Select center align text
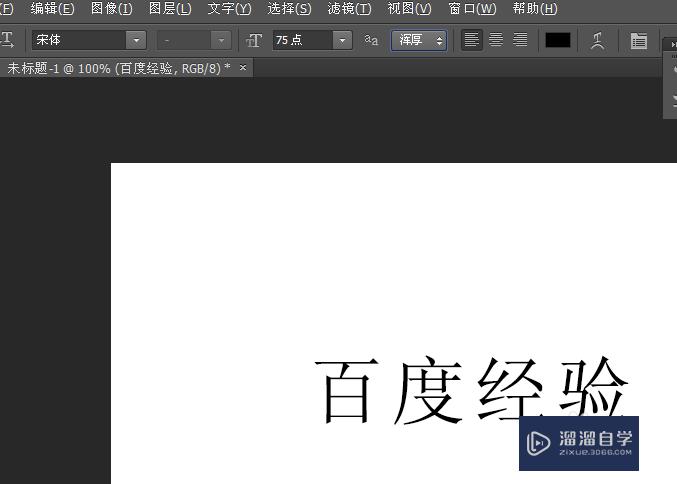The height and width of the screenshot is (484, 677). point(496,40)
